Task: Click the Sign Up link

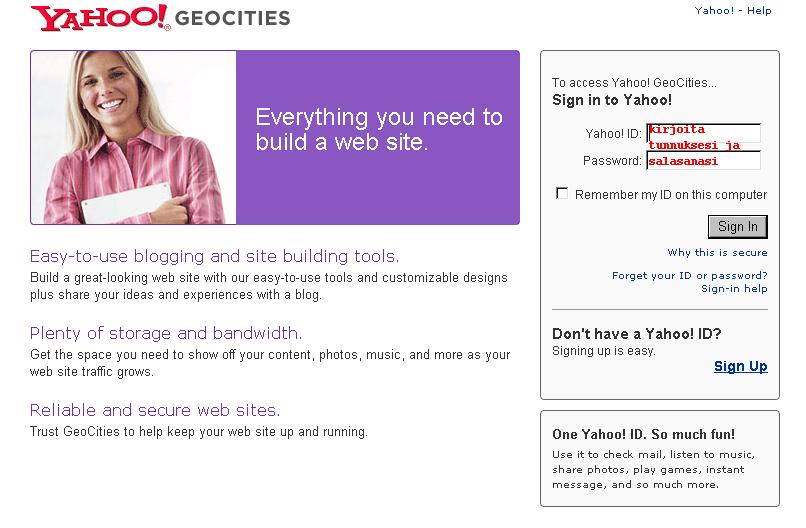Action: point(740,366)
